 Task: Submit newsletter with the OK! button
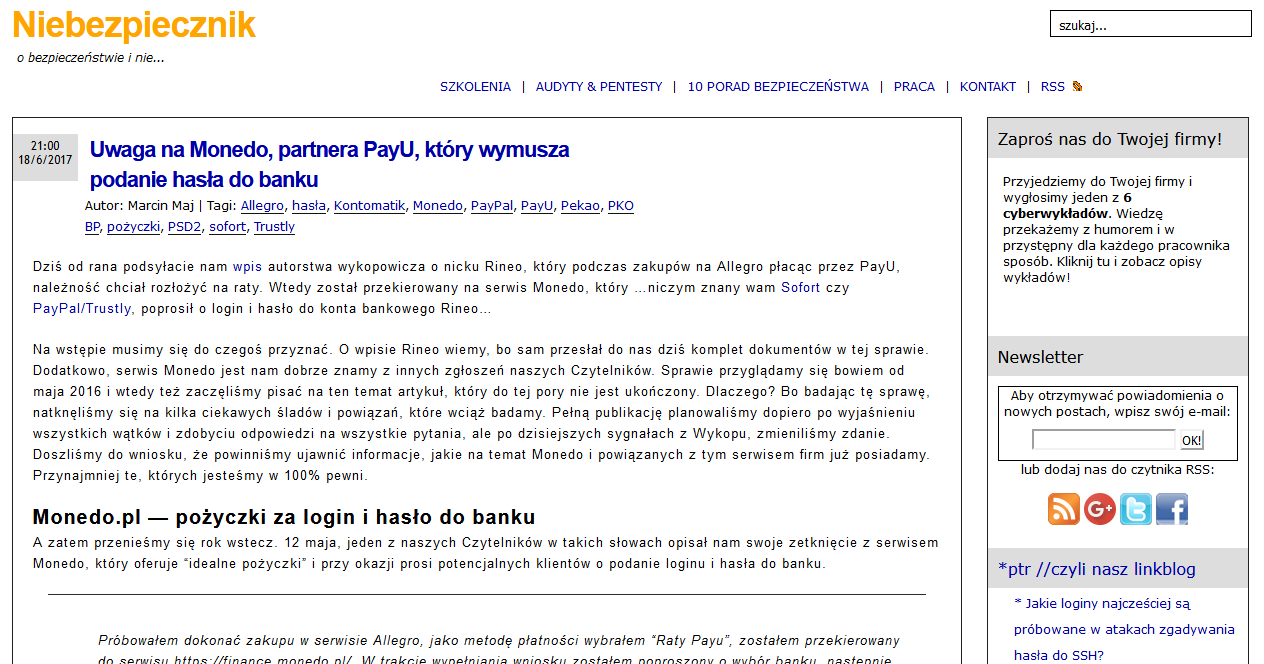click(x=1191, y=440)
